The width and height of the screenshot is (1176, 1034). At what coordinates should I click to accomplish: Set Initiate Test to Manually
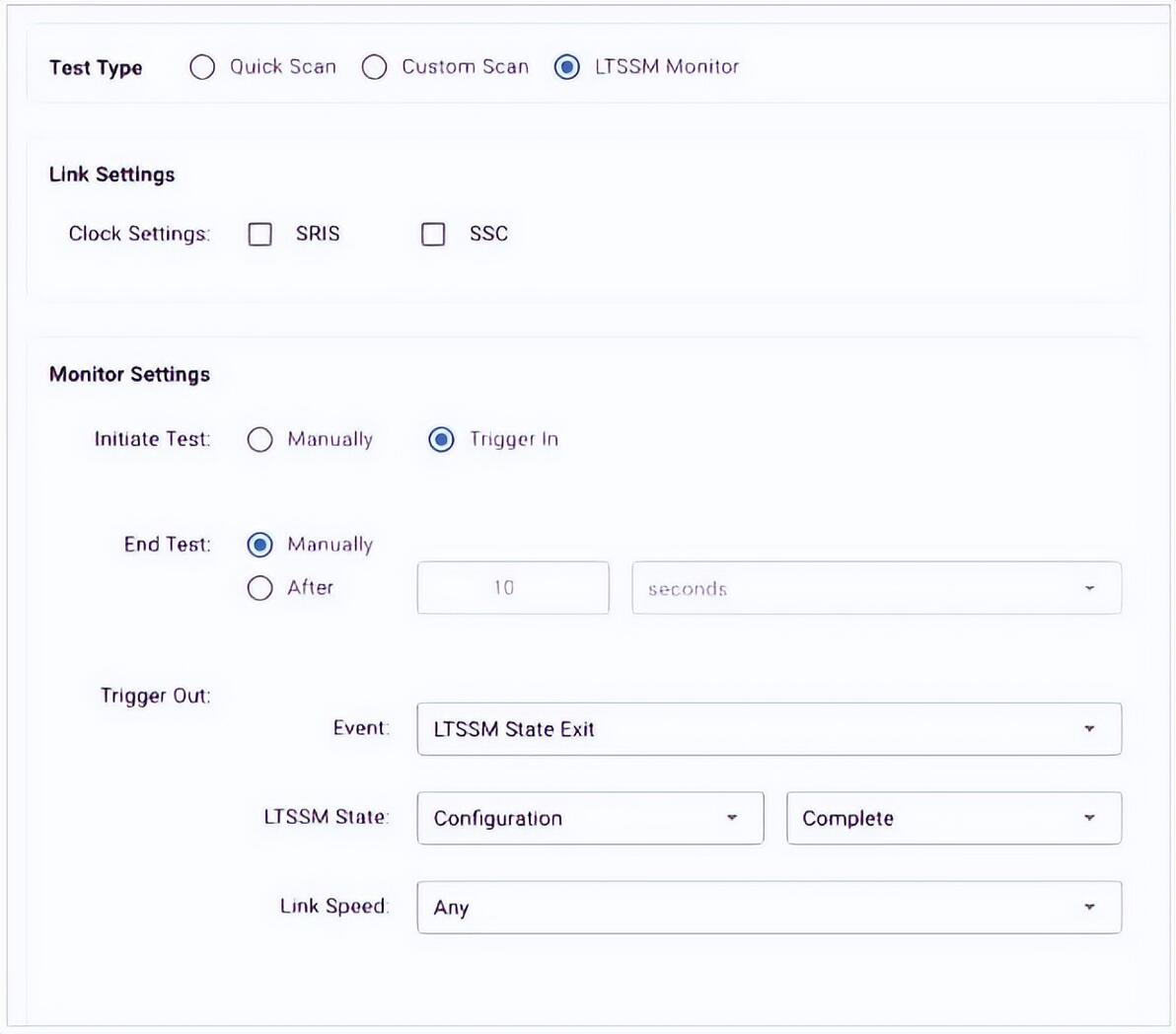coord(260,439)
